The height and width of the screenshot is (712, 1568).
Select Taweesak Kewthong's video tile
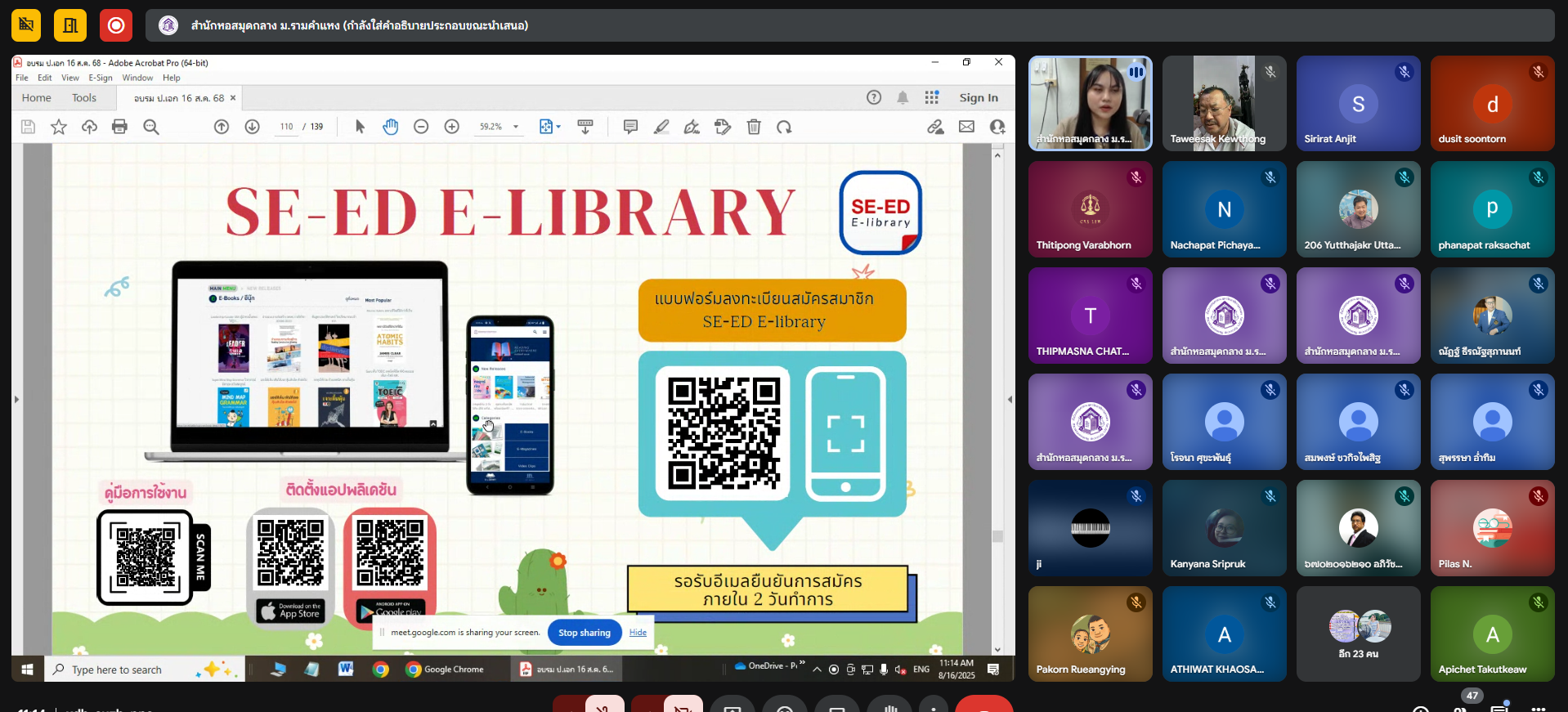1225,103
